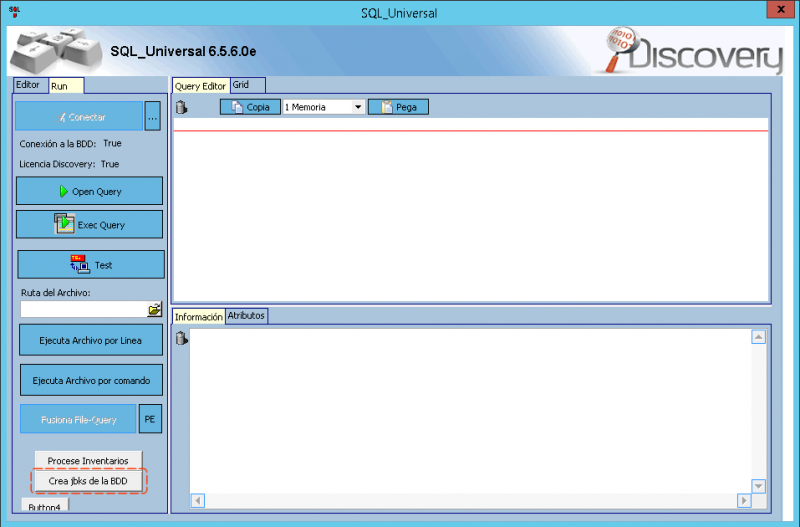800x527 pixels.
Task: Select the Run tab
Action: pyautogui.click(x=66, y=86)
